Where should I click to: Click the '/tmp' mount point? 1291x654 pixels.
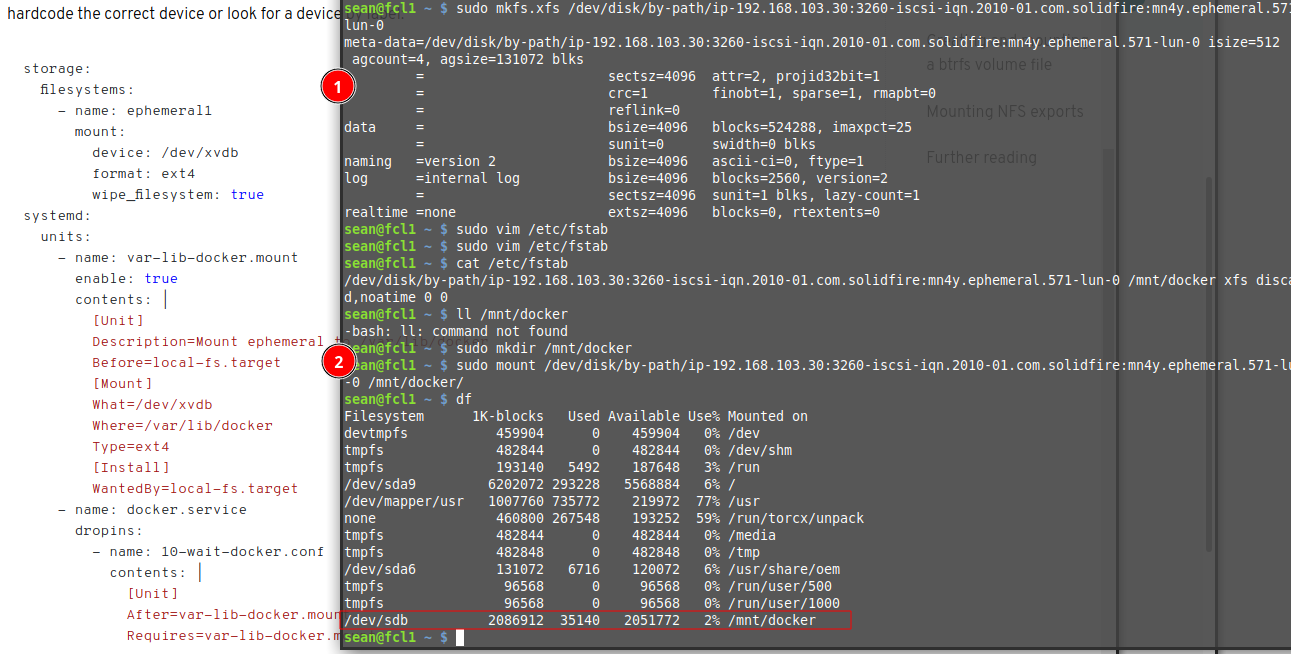pos(744,552)
